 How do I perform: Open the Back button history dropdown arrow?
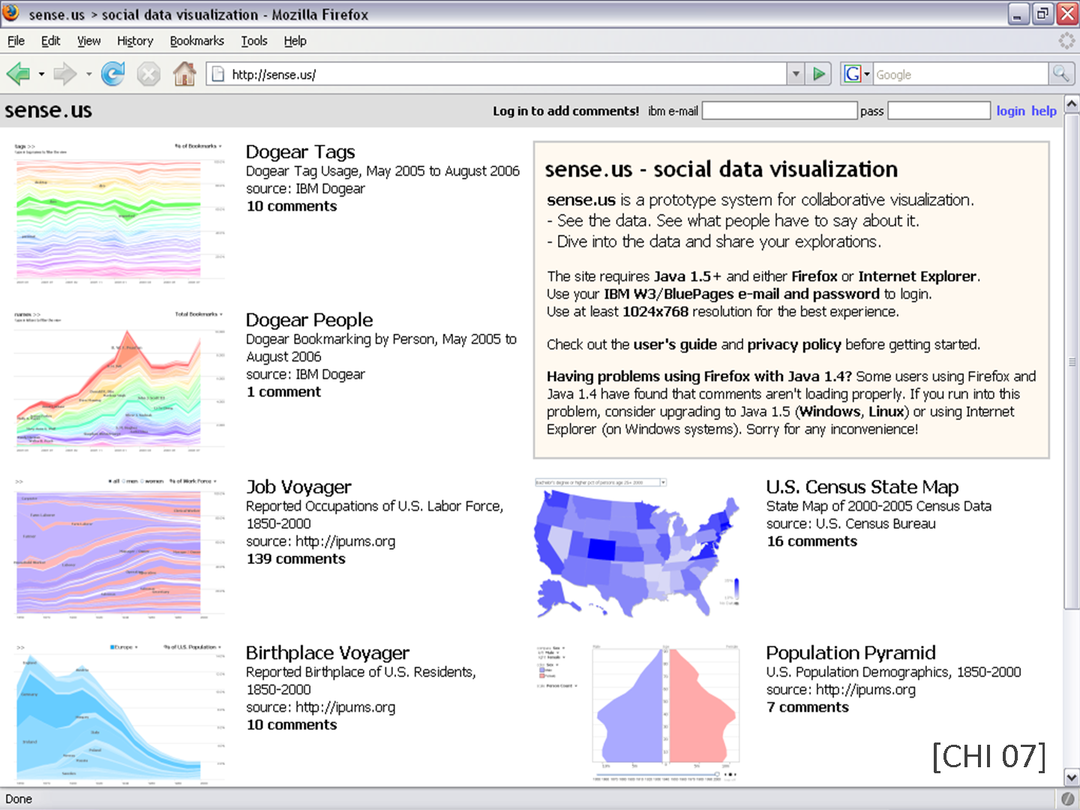(x=41, y=74)
